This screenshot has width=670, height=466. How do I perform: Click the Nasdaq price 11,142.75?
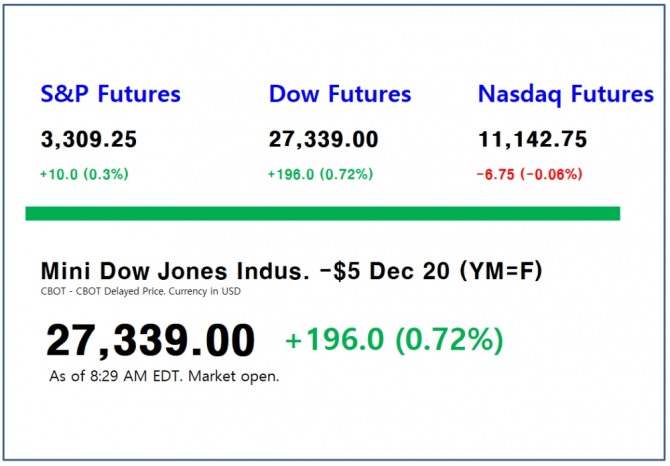[x=532, y=140]
